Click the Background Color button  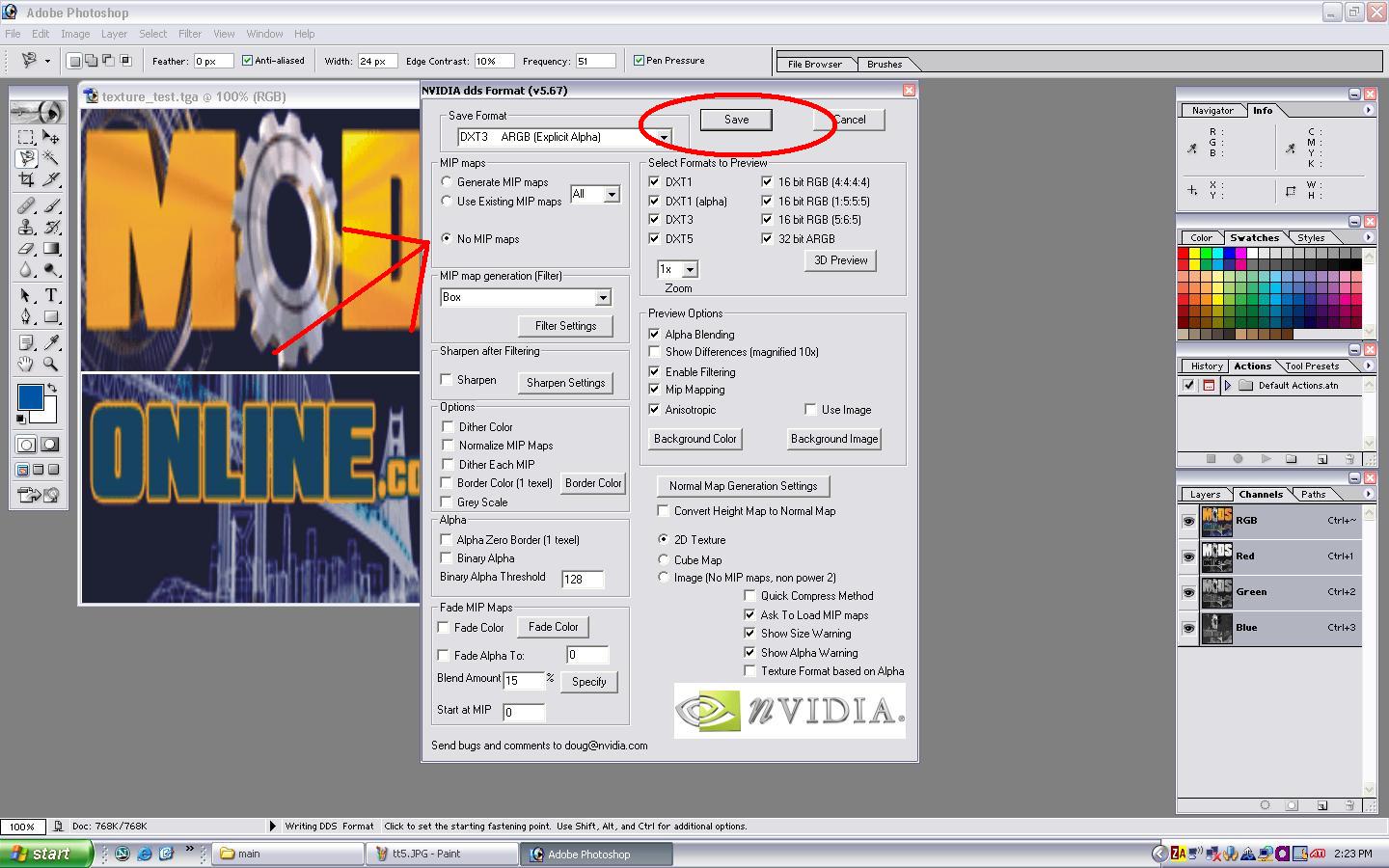694,439
